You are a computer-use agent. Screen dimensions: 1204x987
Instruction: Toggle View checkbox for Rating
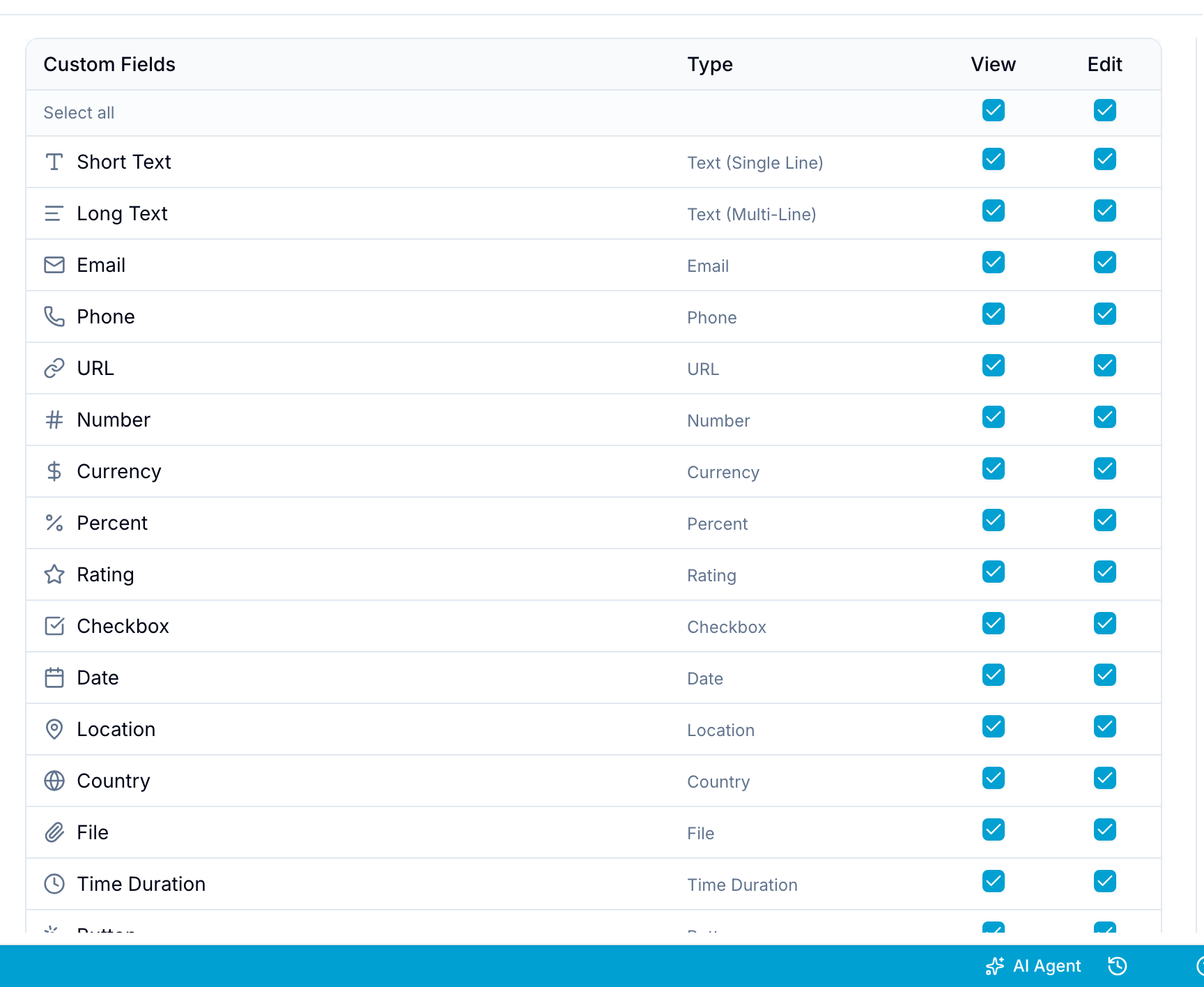click(x=994, y=572)
